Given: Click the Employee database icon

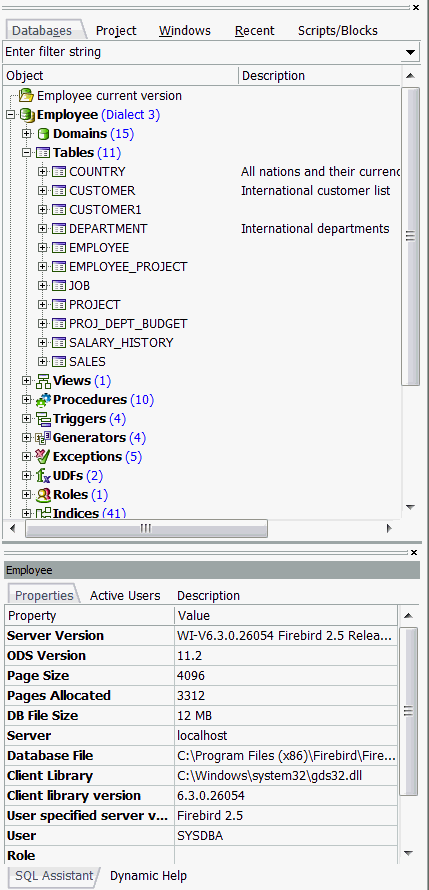Looking at the screenshot, I should (x=27, y=115).
